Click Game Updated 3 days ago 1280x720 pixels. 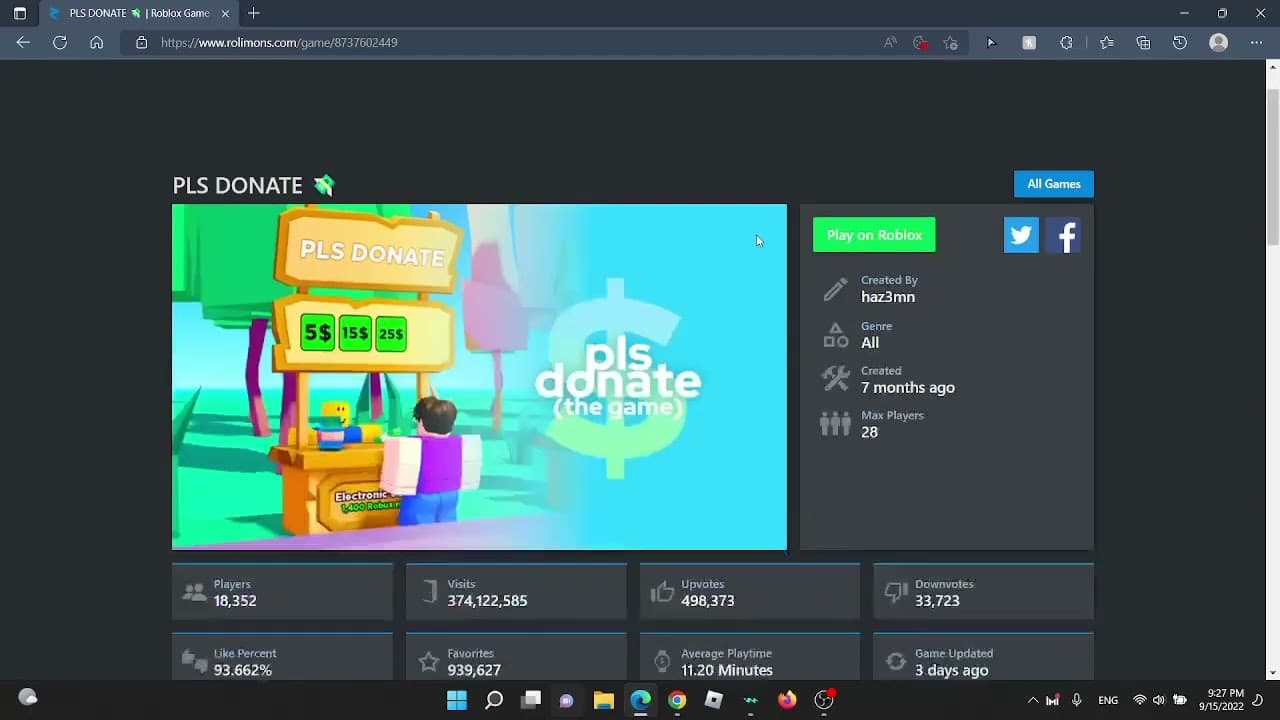[x=952, y=670]
